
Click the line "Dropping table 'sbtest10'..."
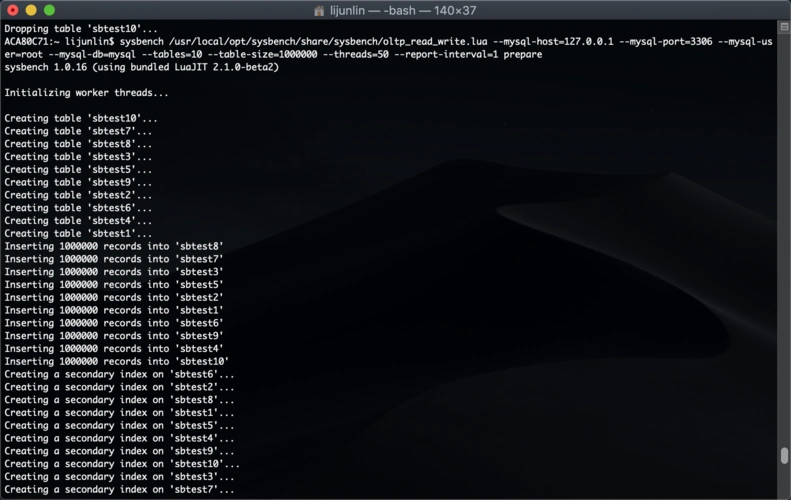click(81, 29)
